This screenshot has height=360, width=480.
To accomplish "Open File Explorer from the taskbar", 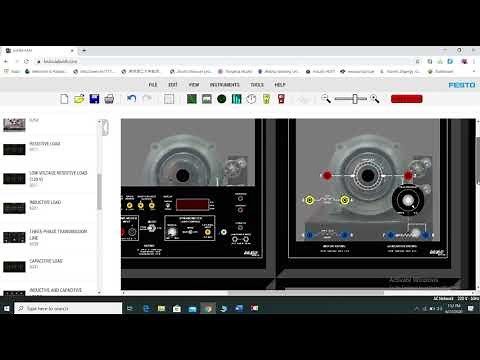I will [161, 309].
